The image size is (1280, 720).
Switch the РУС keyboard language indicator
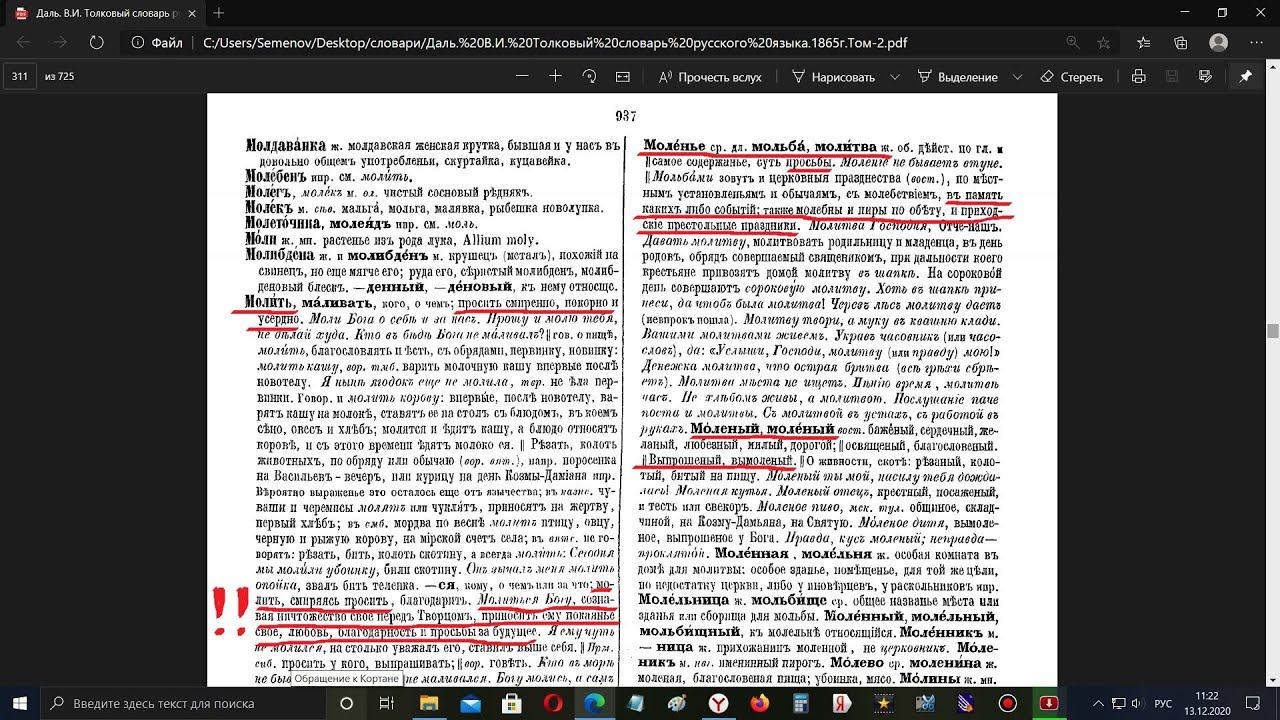(x=1163, y=703)
